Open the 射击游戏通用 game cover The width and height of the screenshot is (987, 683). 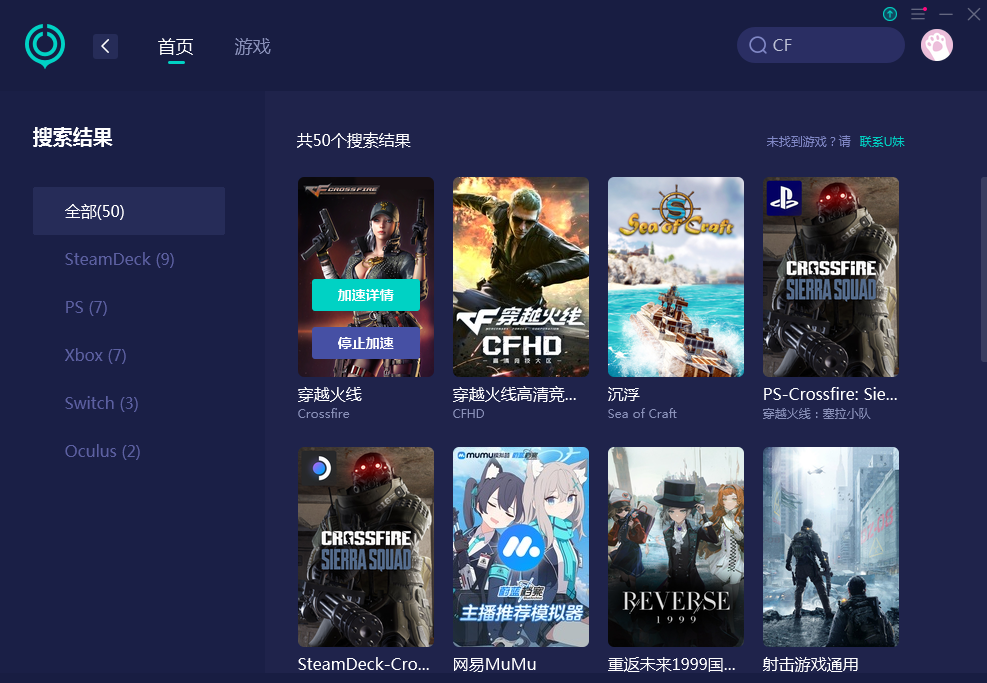click(x=831, y=547)
